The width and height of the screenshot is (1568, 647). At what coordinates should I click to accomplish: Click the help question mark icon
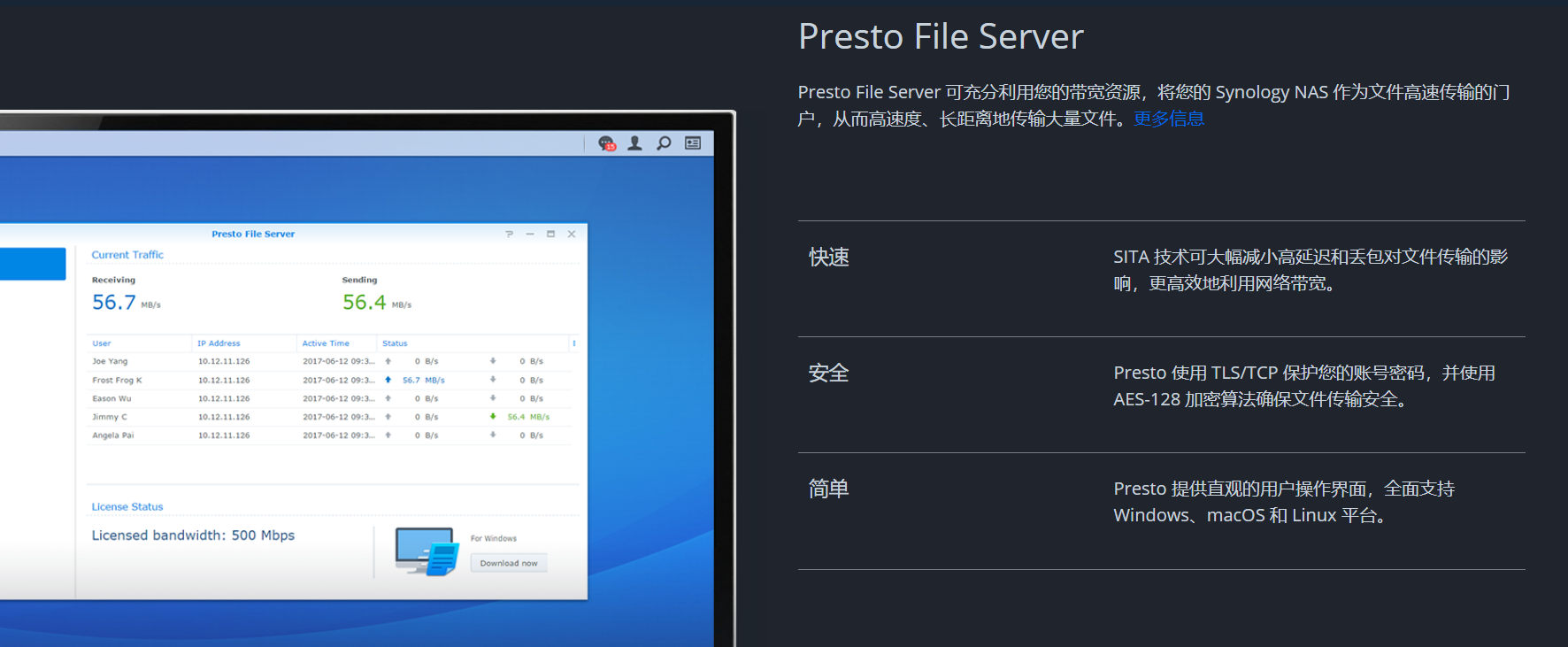(509, 235)
